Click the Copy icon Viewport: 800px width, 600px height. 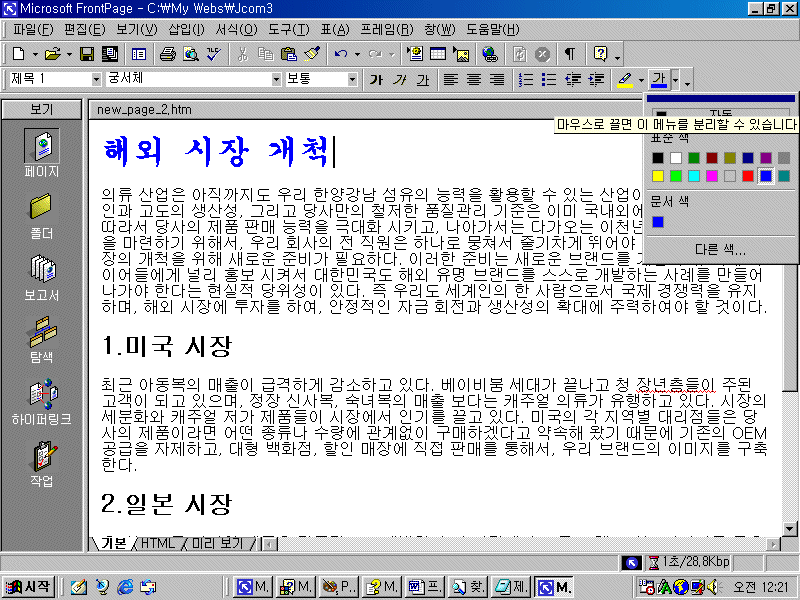point(265,54)
